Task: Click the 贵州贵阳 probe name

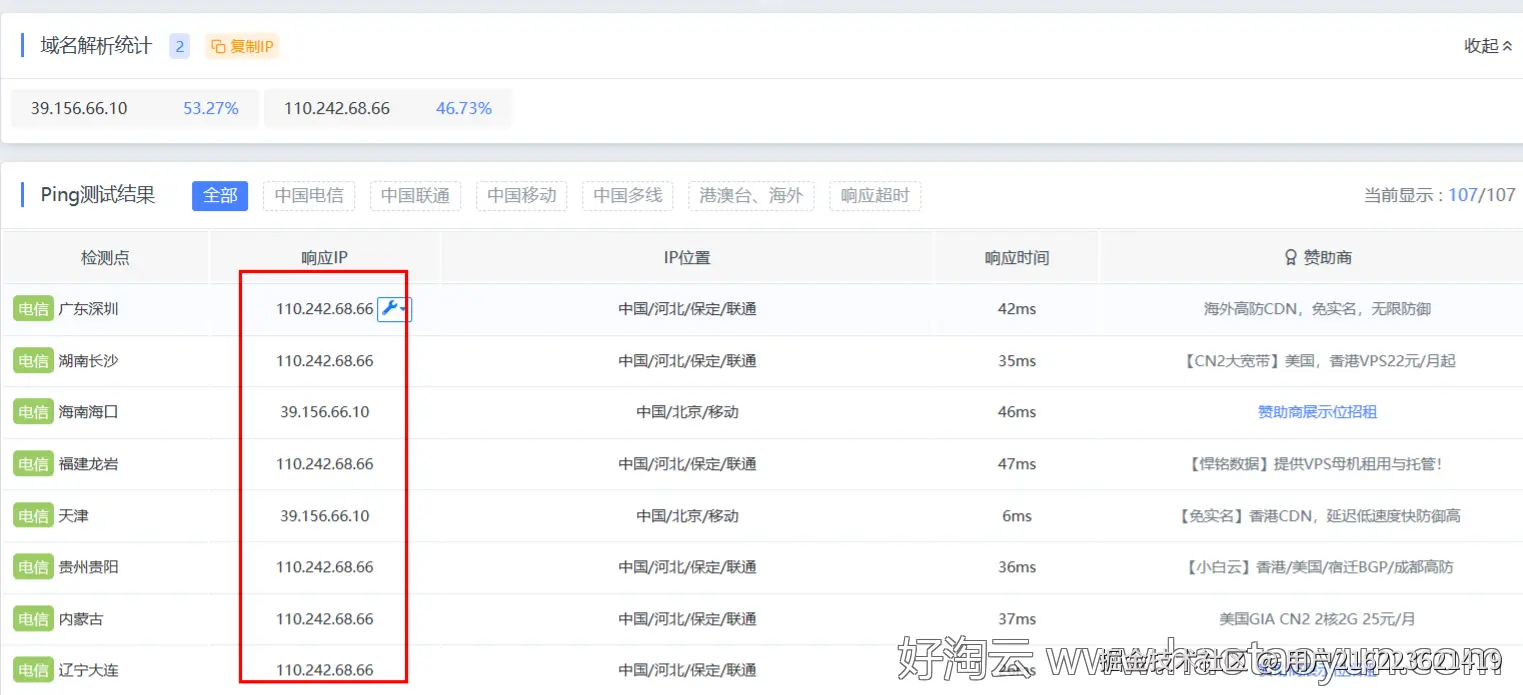Action: (88, 567)
